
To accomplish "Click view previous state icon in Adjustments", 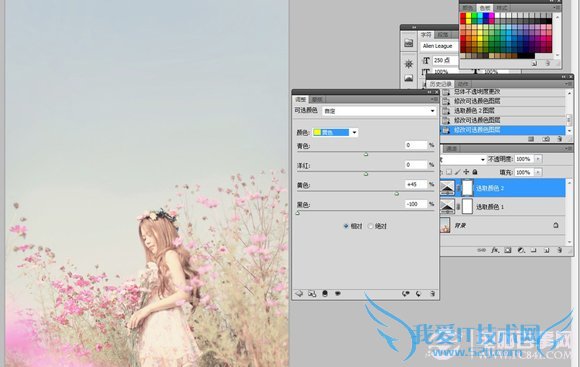I will pos(406,294).
